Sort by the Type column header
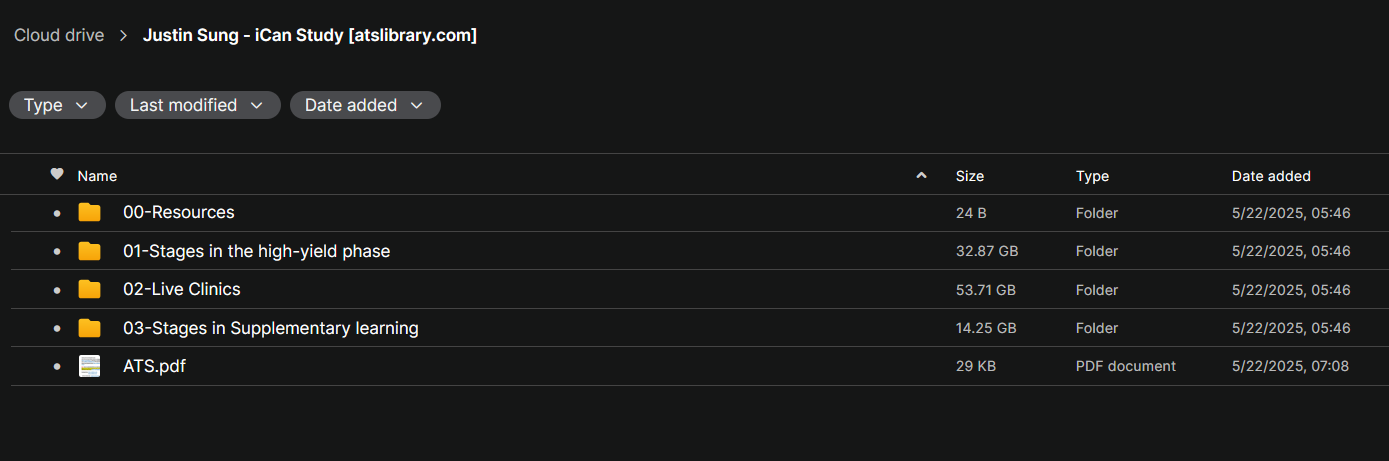The width and height of the screenshot is (1389, 461). 1092,176
